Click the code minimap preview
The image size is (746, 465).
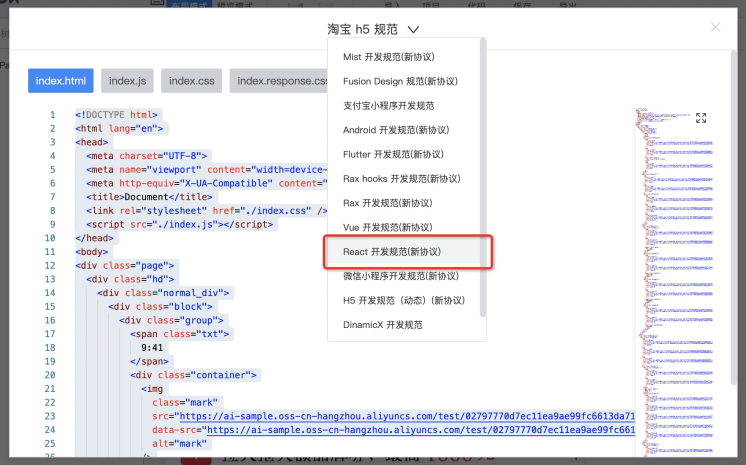click(675, 281)
